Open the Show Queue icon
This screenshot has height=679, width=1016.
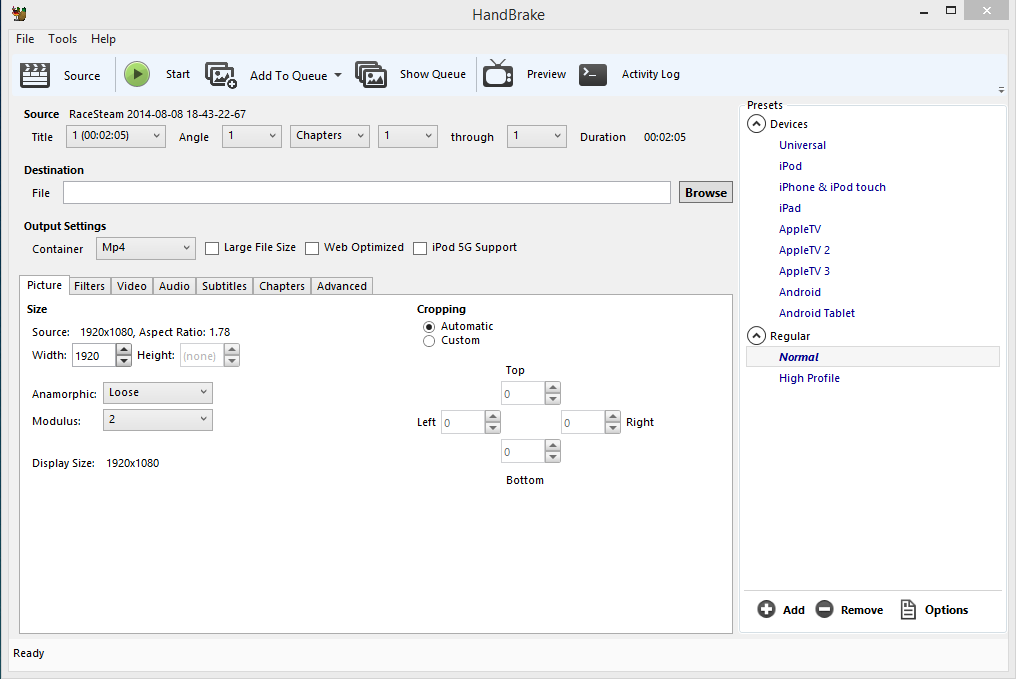click(x=371, y=75)
